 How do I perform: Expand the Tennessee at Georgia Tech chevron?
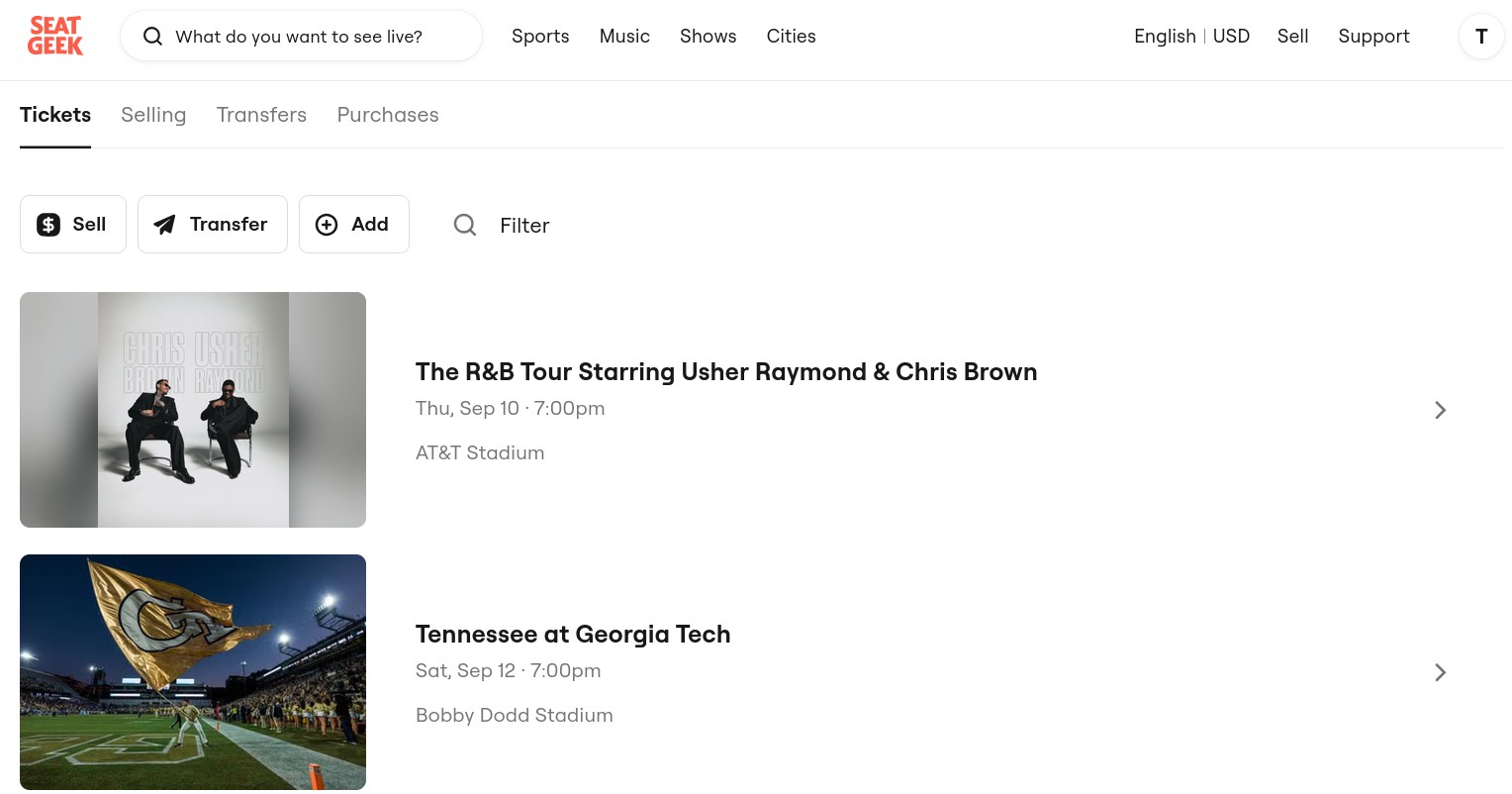[1441, 672]
